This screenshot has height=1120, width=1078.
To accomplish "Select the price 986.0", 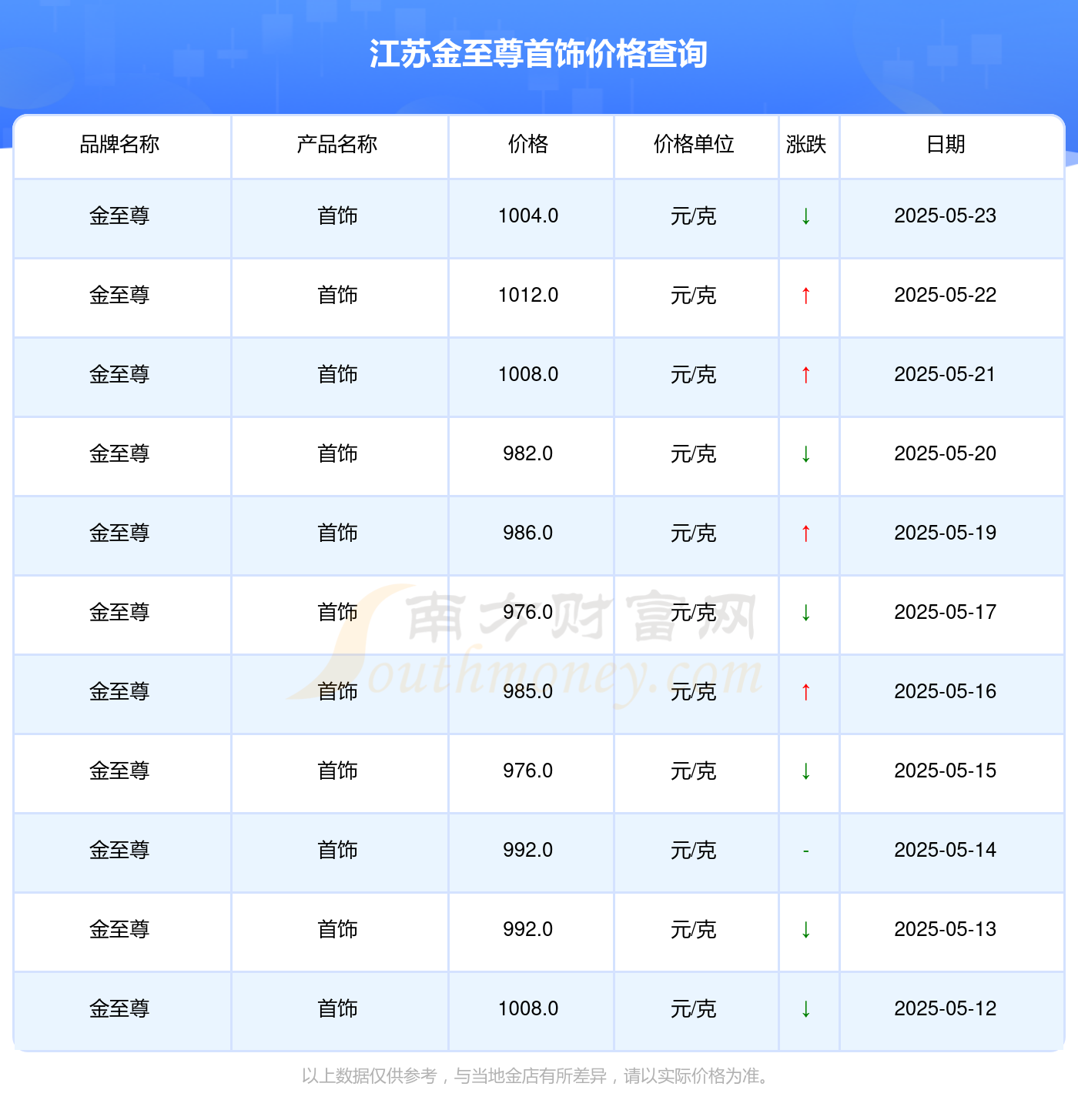I will click(528, 533).
